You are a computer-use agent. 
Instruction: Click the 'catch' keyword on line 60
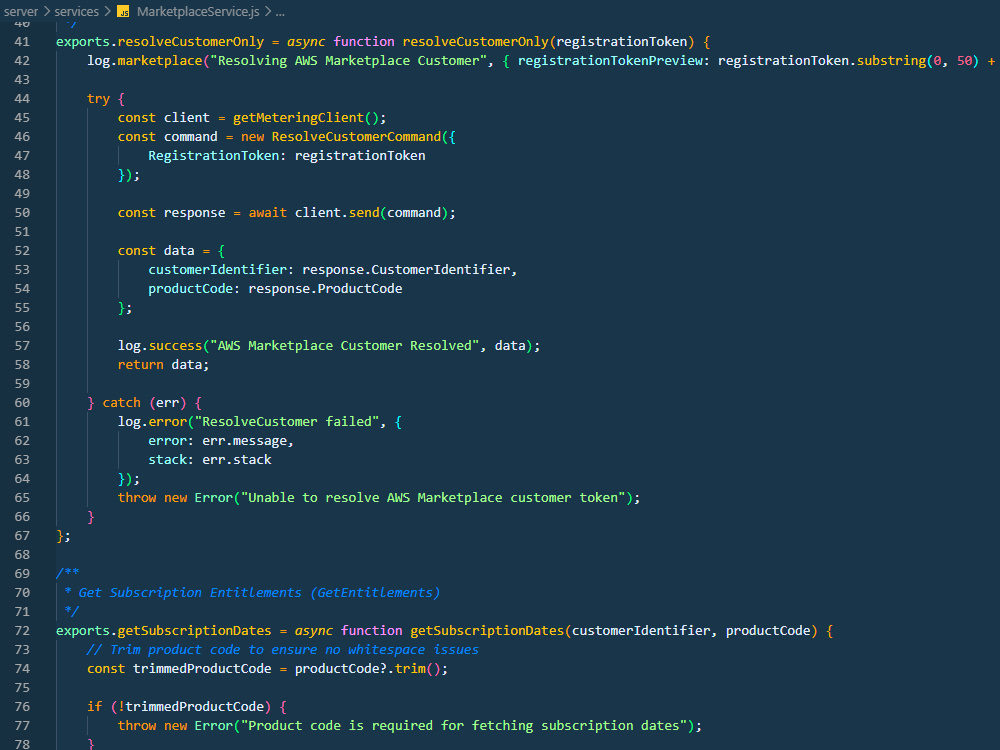click(121, 402)
